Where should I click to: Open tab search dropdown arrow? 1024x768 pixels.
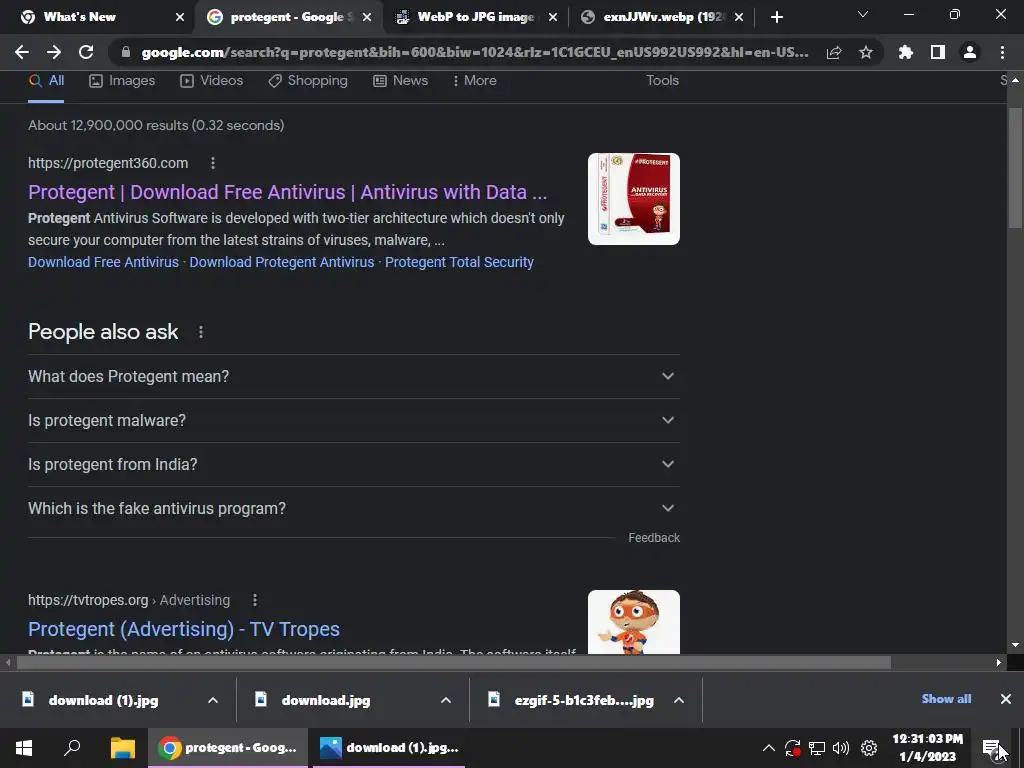863,14
